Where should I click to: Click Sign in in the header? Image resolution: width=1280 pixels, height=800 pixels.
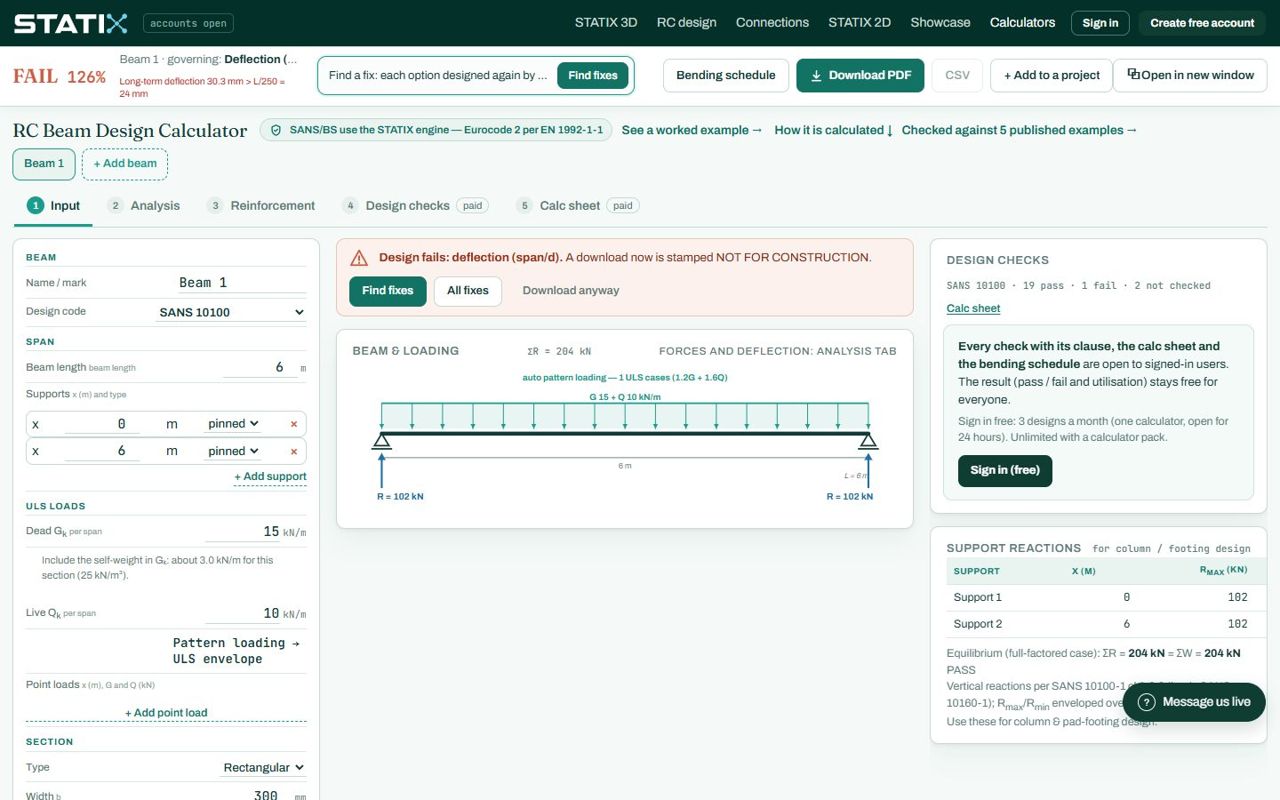click(x=1100, y=23)
